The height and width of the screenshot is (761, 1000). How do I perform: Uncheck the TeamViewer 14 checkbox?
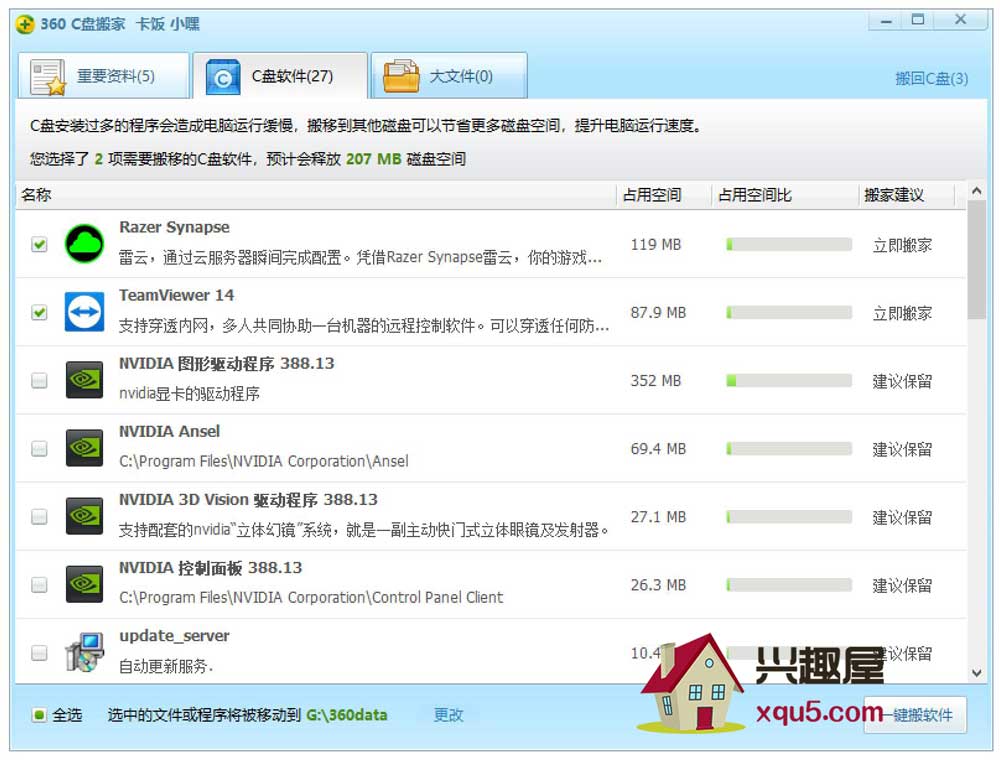40,313
